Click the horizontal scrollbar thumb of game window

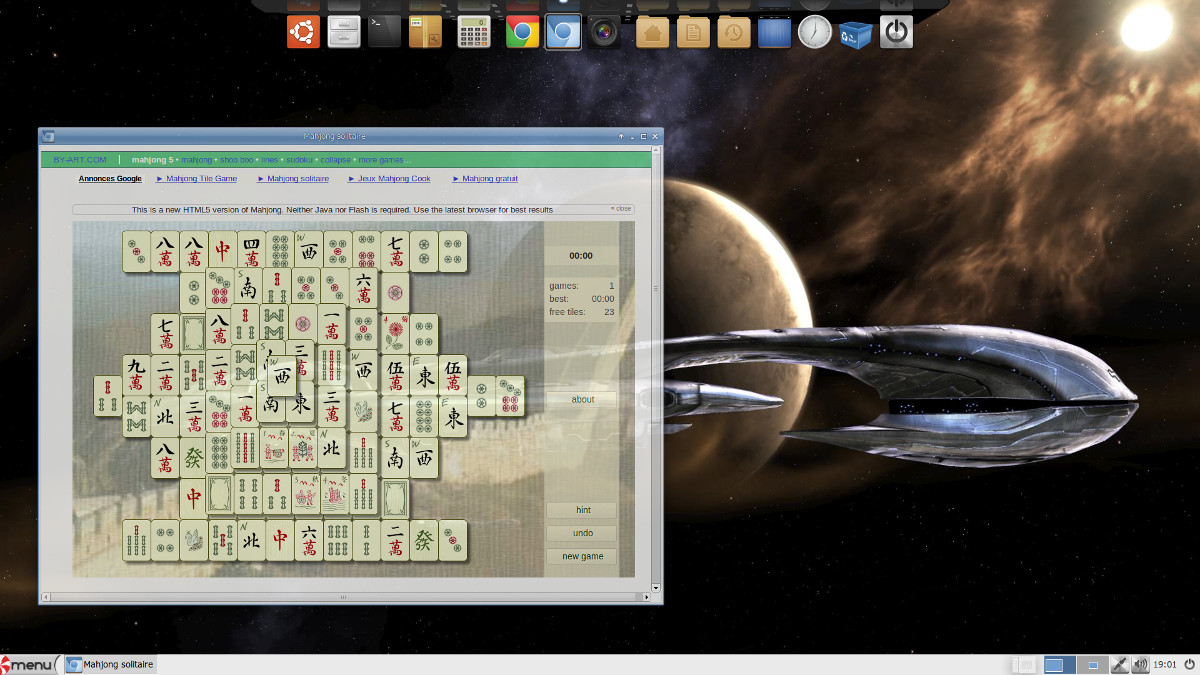tap(344, 597)
